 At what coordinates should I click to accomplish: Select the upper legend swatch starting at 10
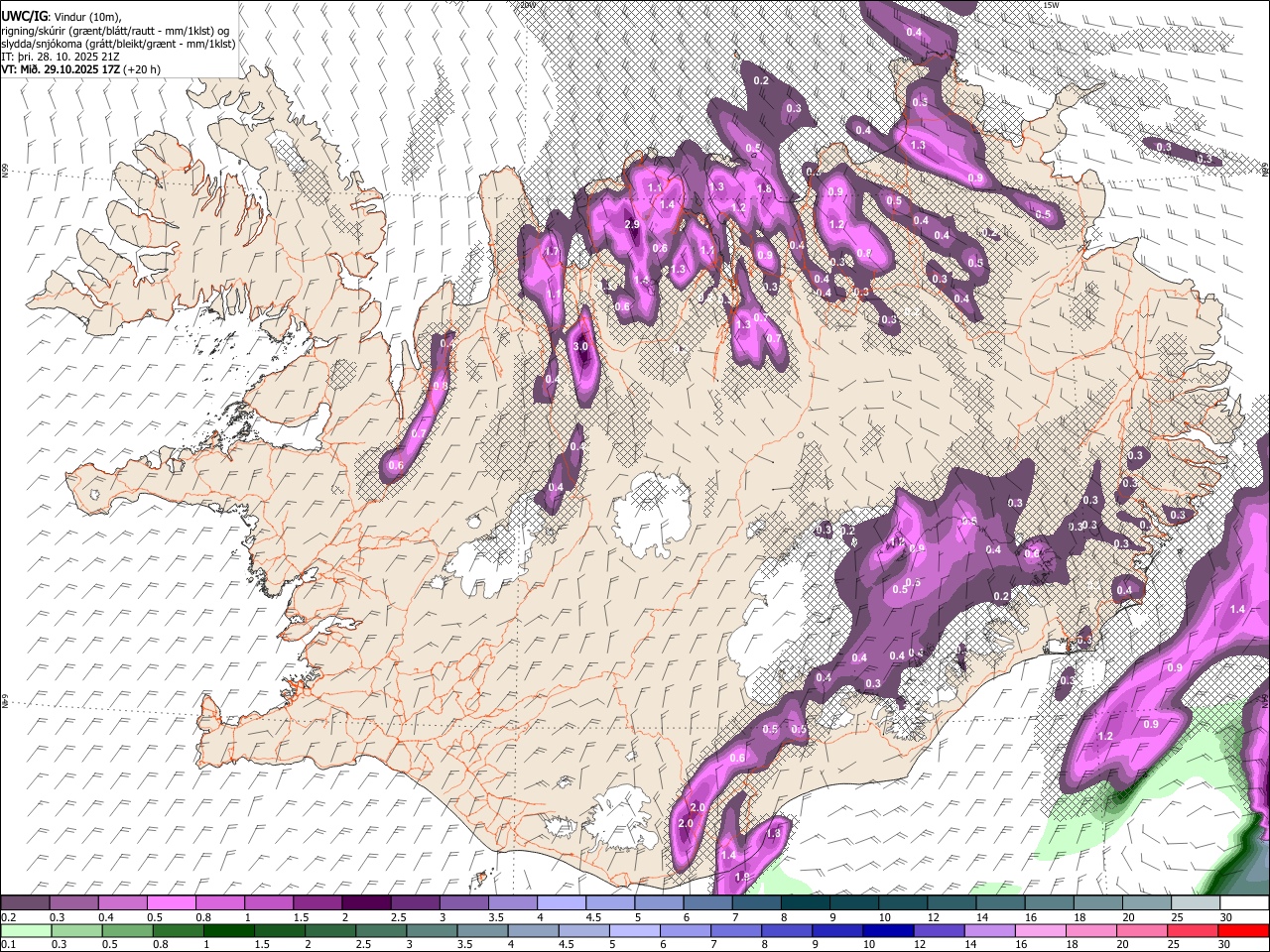tap(901, 902)
